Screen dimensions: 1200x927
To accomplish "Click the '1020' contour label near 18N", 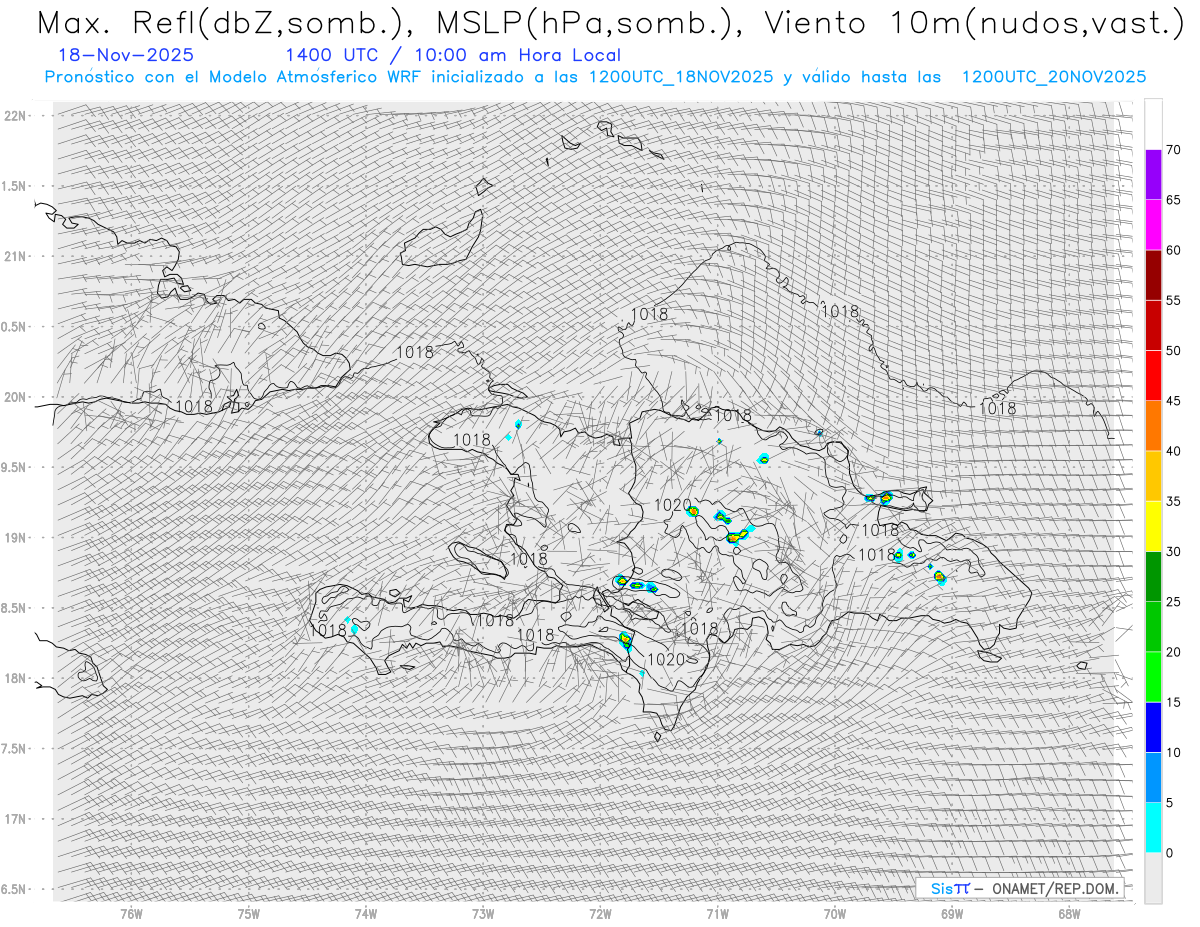I will tap(666, 660).
